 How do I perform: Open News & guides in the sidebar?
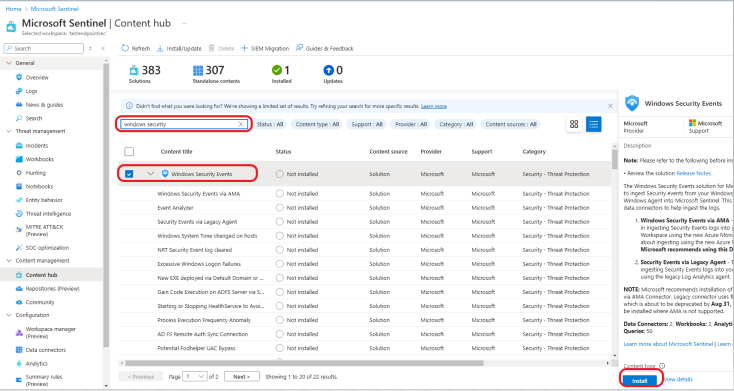tap(44, 104)
